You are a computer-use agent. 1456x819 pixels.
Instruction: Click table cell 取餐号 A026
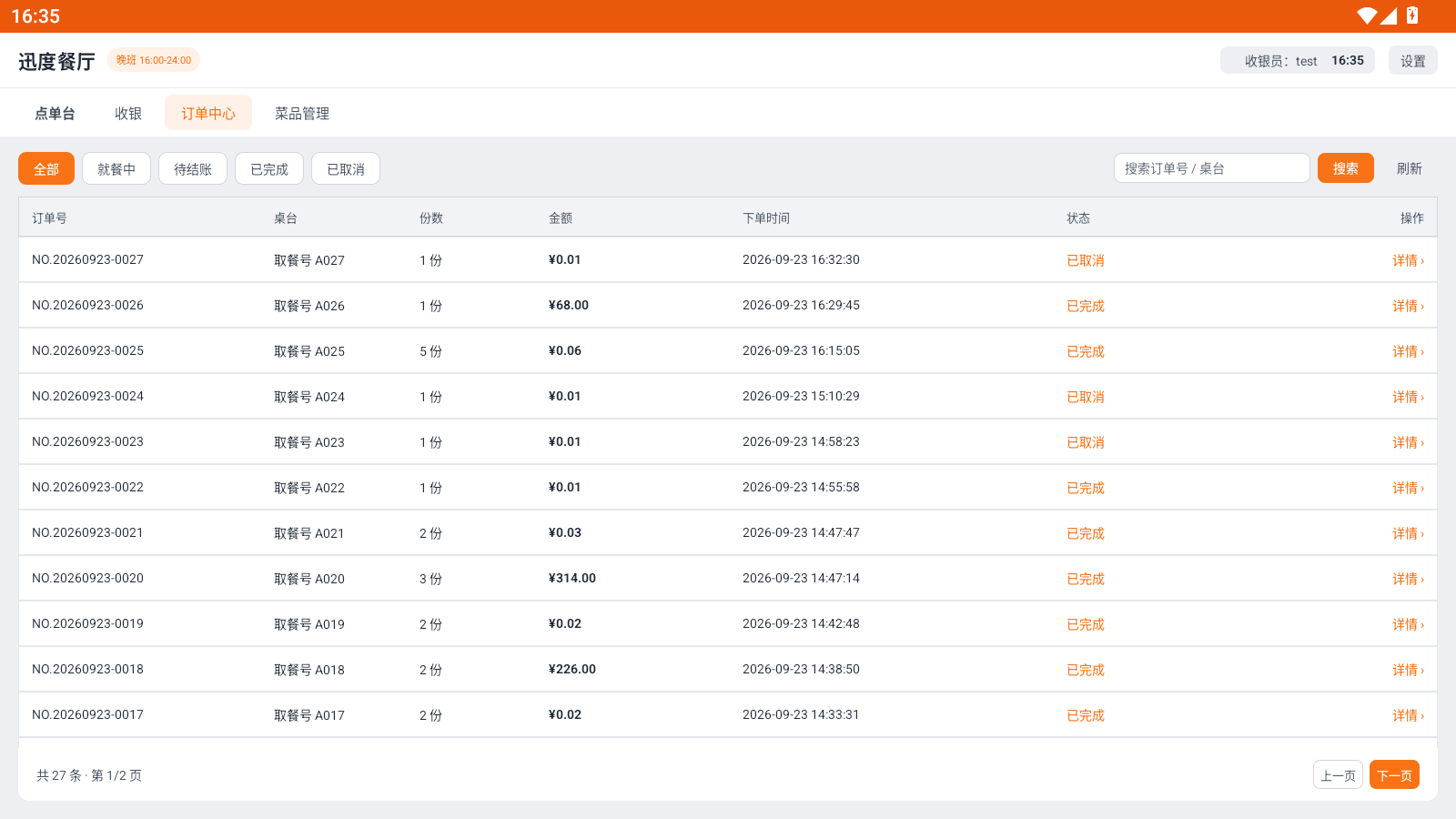pos(309,306)
